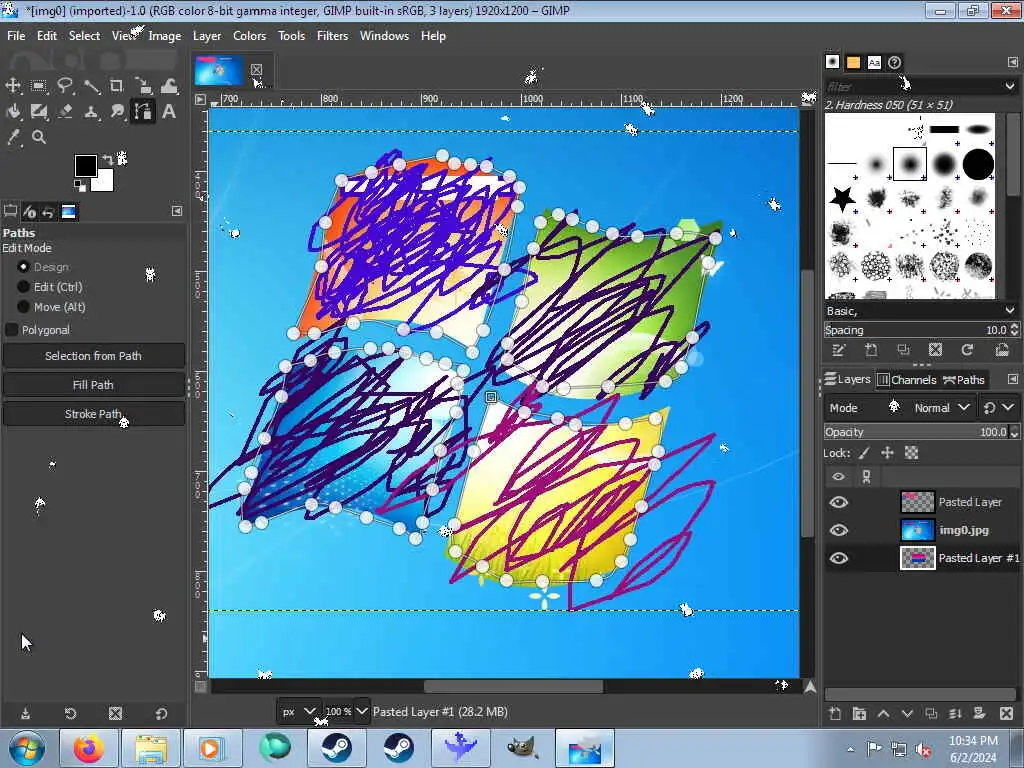The width and height of the screenshot is (1024, 768).
Task: Select the Eraser tool
Action: 65,112
